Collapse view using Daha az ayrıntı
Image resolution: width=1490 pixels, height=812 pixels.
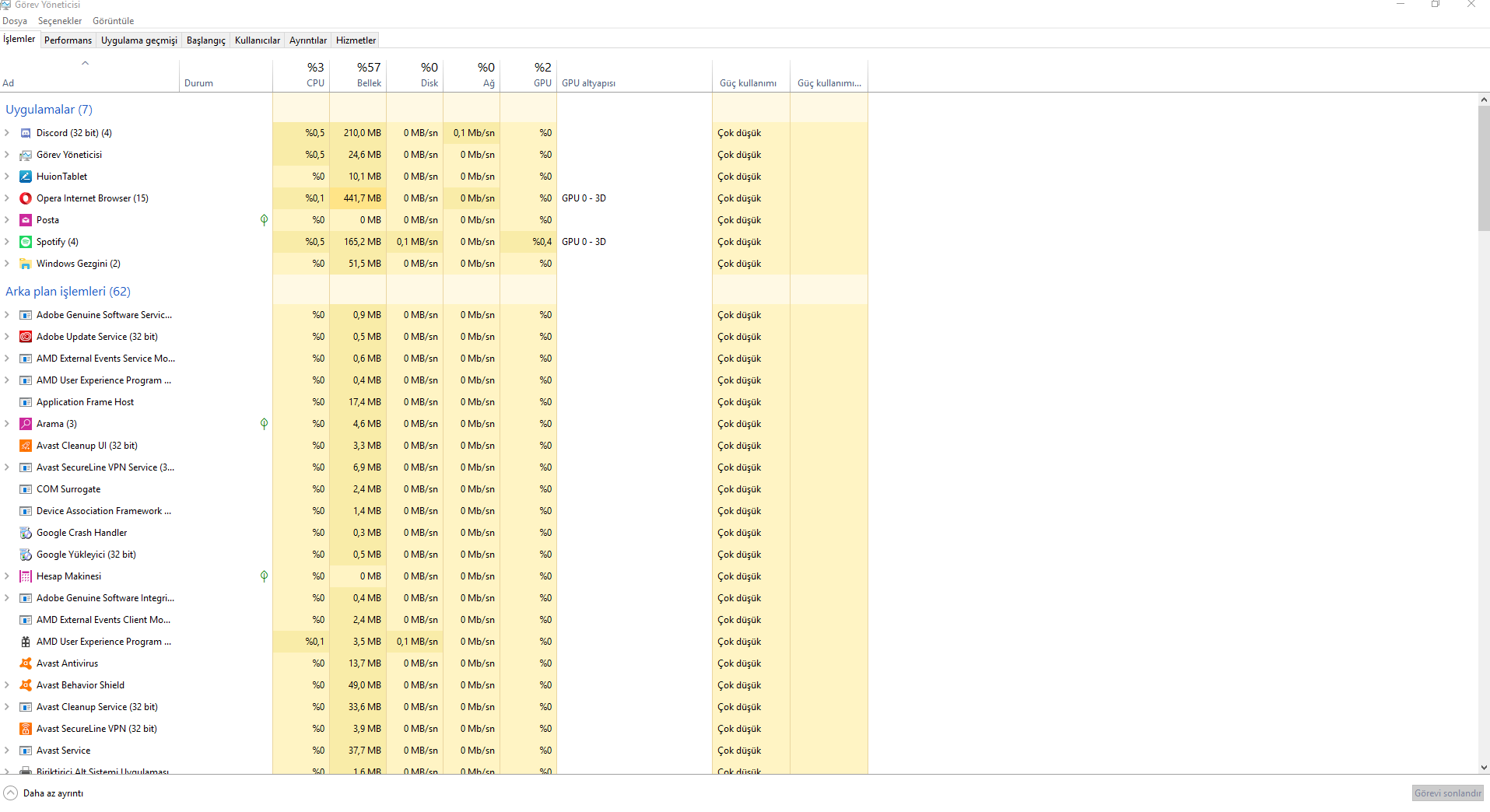44,793
